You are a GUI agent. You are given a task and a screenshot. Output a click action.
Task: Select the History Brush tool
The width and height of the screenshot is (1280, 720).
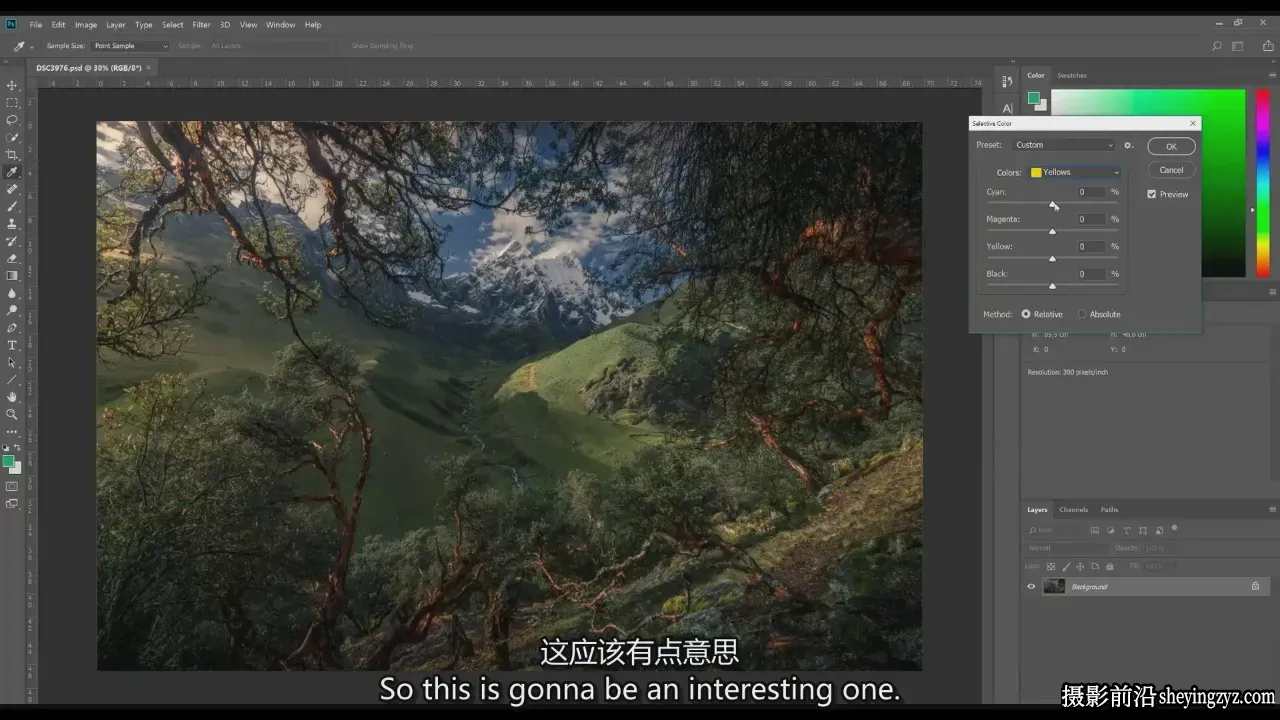12,241
